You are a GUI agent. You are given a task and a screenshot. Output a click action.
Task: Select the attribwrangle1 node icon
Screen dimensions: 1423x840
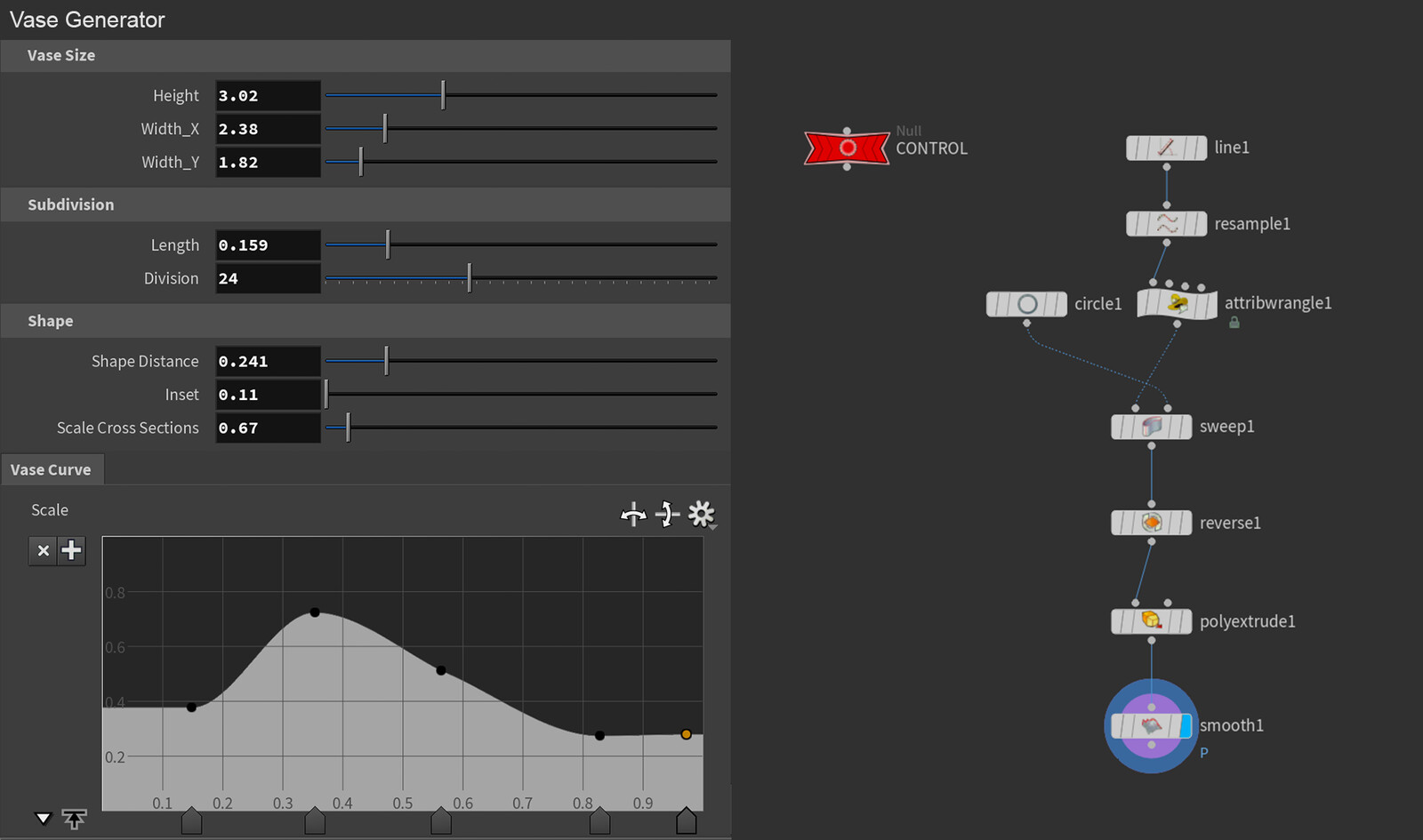point(1178,304)
